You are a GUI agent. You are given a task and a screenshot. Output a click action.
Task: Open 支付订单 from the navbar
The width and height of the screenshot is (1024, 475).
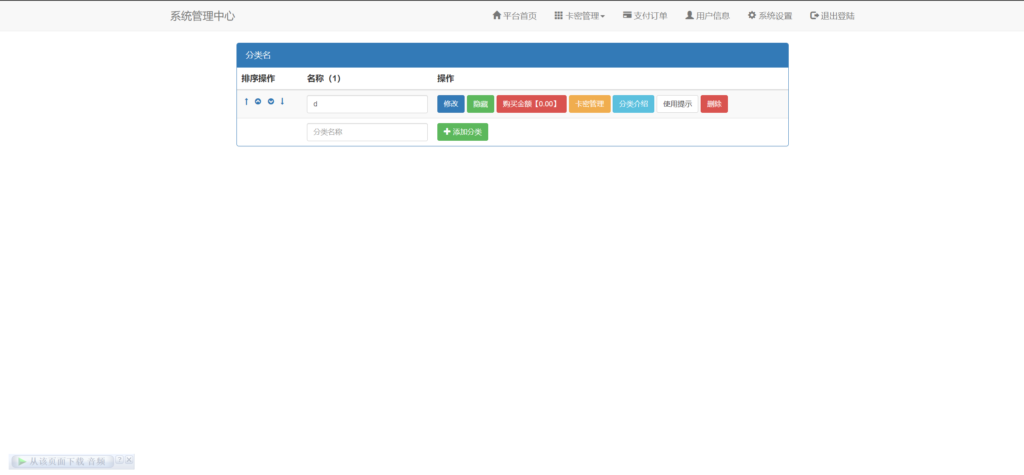[645, 16]
